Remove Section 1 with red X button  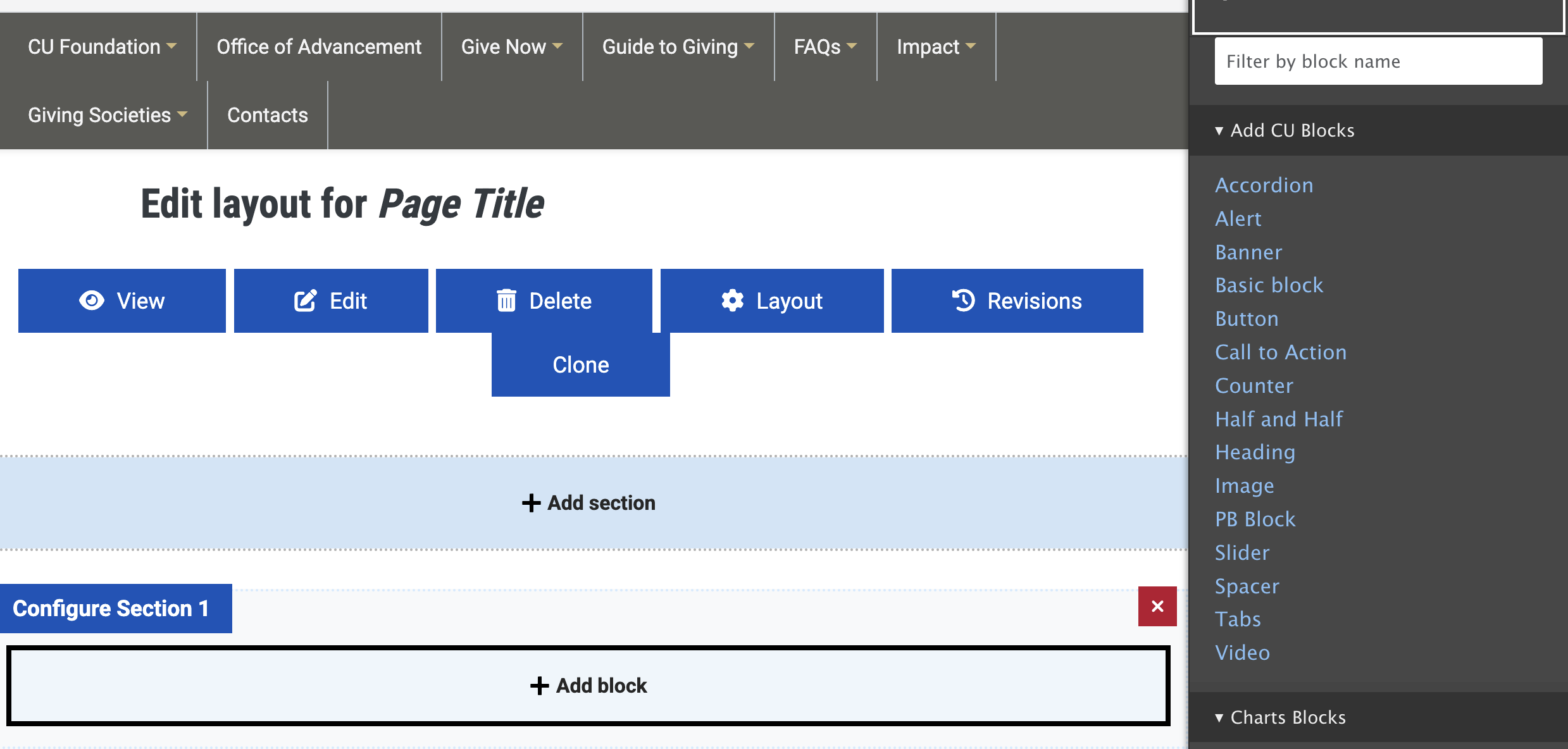1157,606
